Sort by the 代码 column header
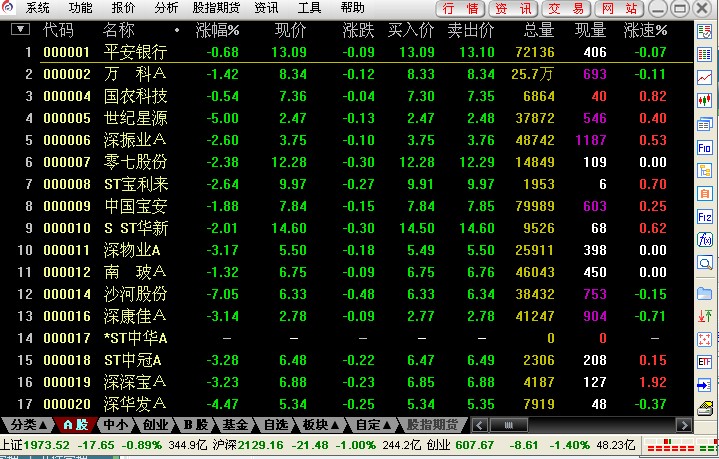 pos(58,30)
